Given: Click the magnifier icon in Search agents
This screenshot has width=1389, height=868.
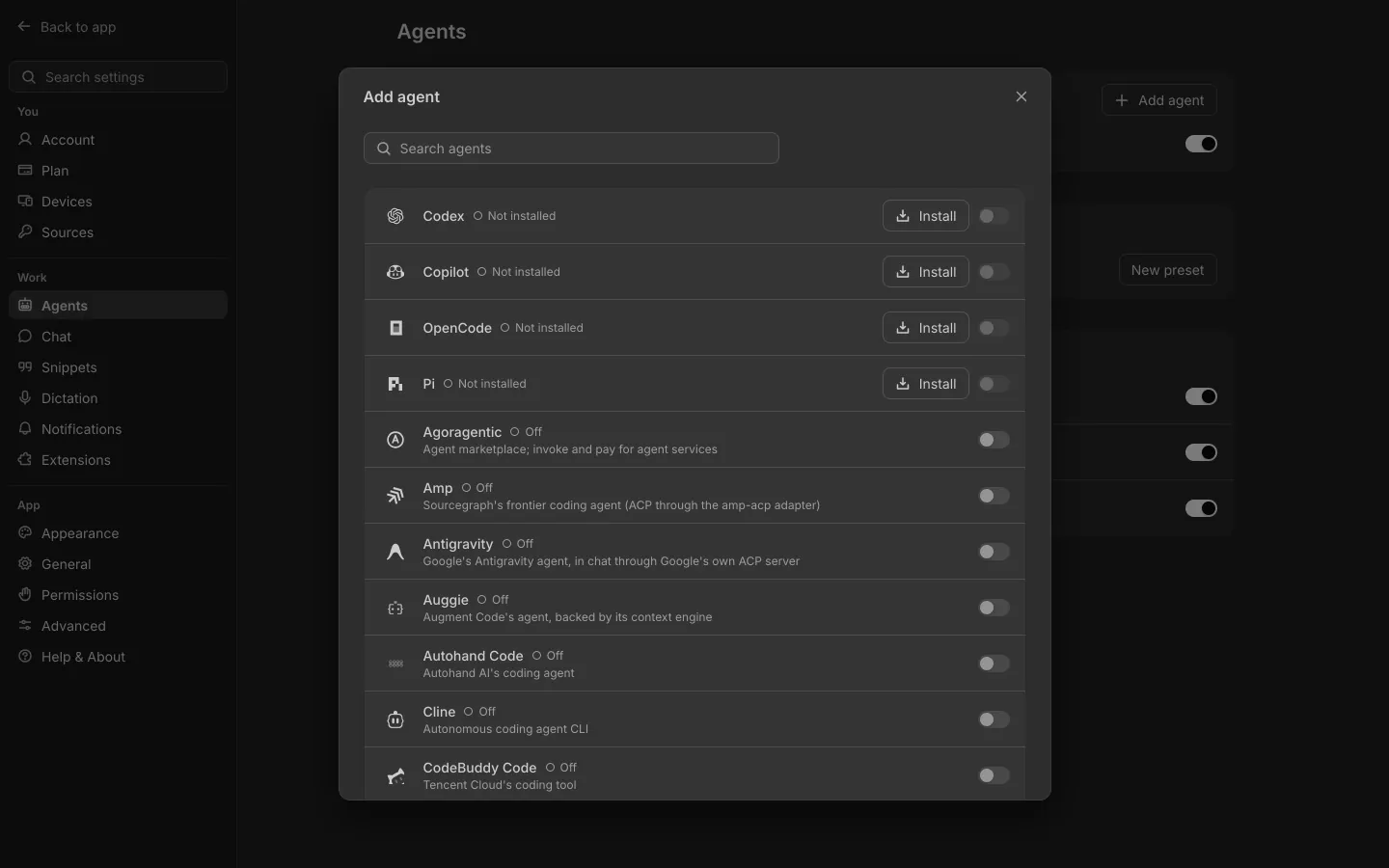Looking at the screenshot, I should coord(384,149).
